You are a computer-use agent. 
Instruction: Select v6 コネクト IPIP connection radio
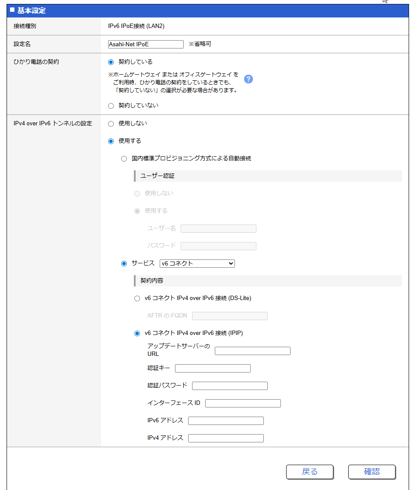click(137, 333)
